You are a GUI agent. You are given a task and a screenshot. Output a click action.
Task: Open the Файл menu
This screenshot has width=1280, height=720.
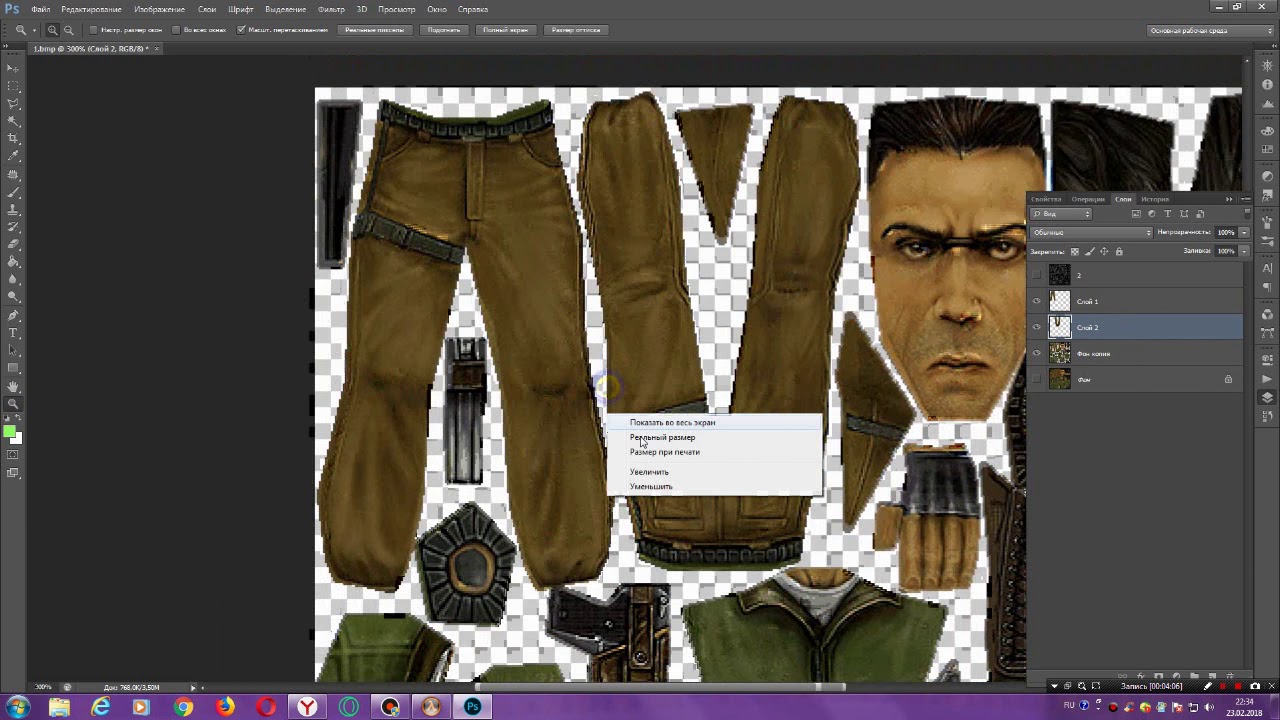41,9
